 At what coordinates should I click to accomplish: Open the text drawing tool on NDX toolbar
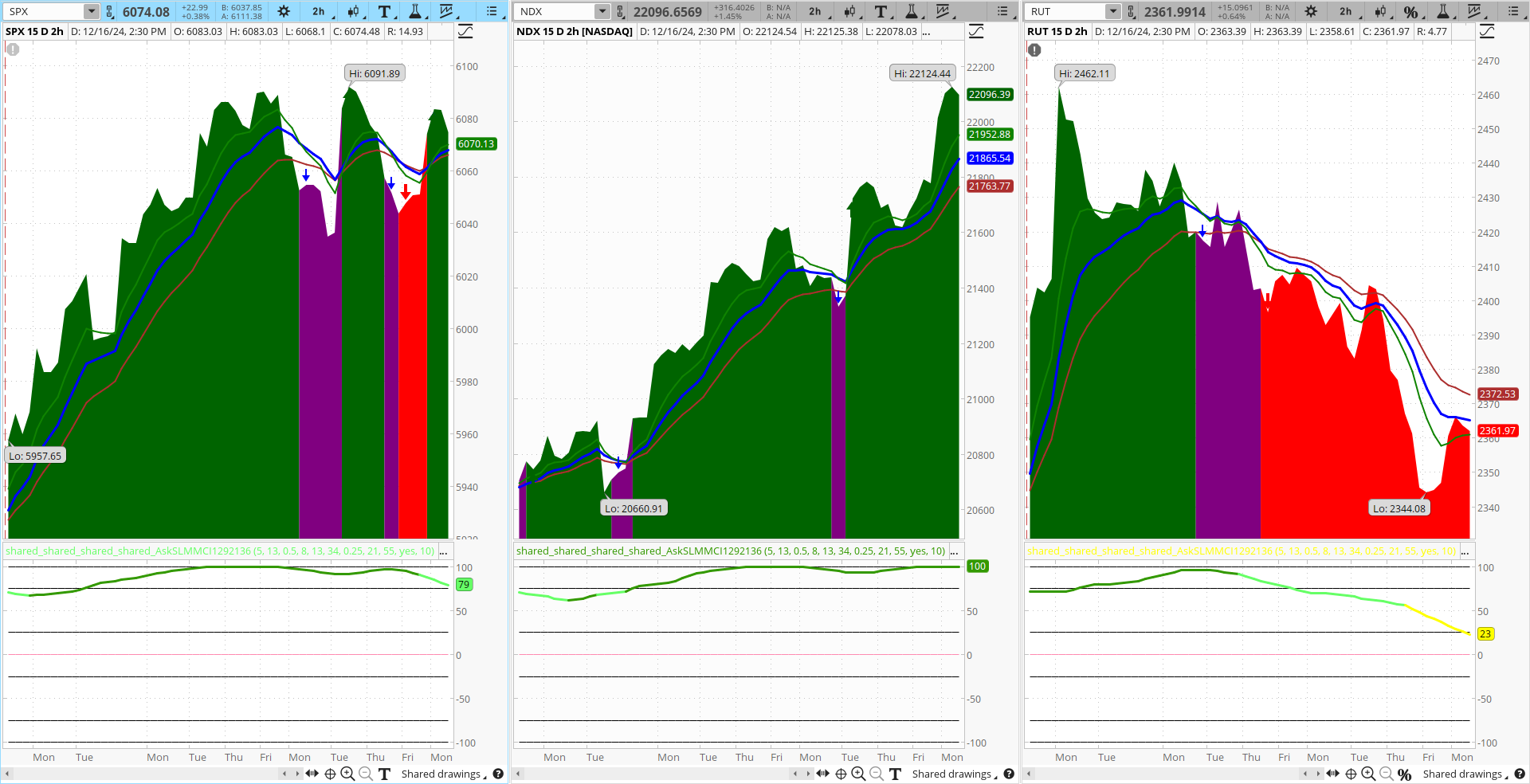point(881,11)
